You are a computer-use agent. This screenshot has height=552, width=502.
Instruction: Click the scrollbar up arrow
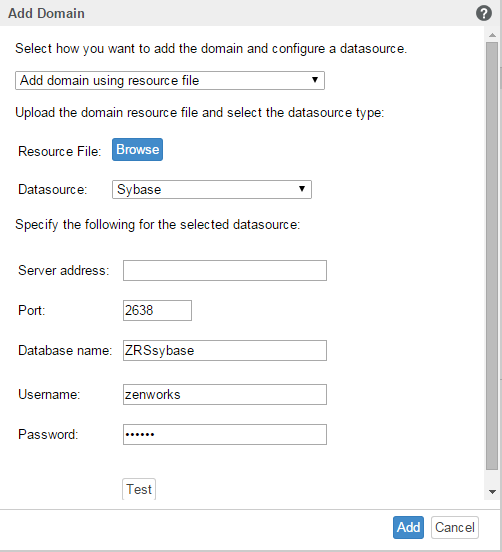(x=492, y=35)
